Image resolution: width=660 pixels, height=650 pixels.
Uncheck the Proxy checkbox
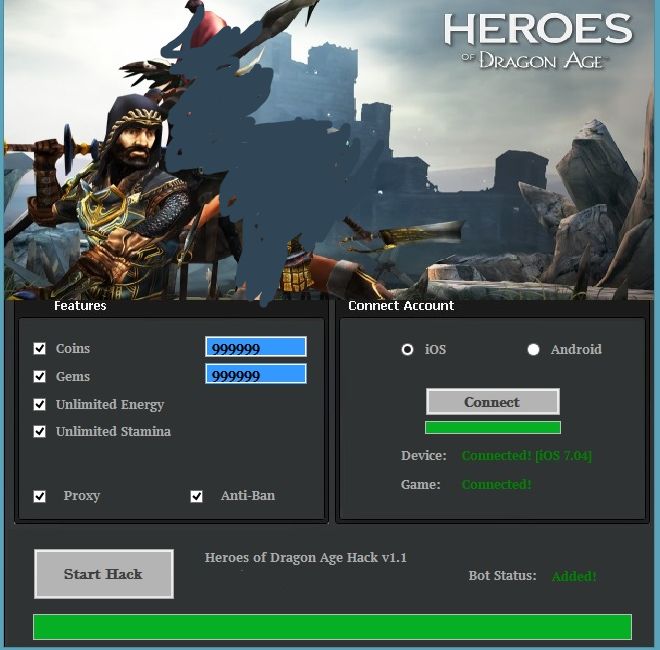click(x=40, y=496)
